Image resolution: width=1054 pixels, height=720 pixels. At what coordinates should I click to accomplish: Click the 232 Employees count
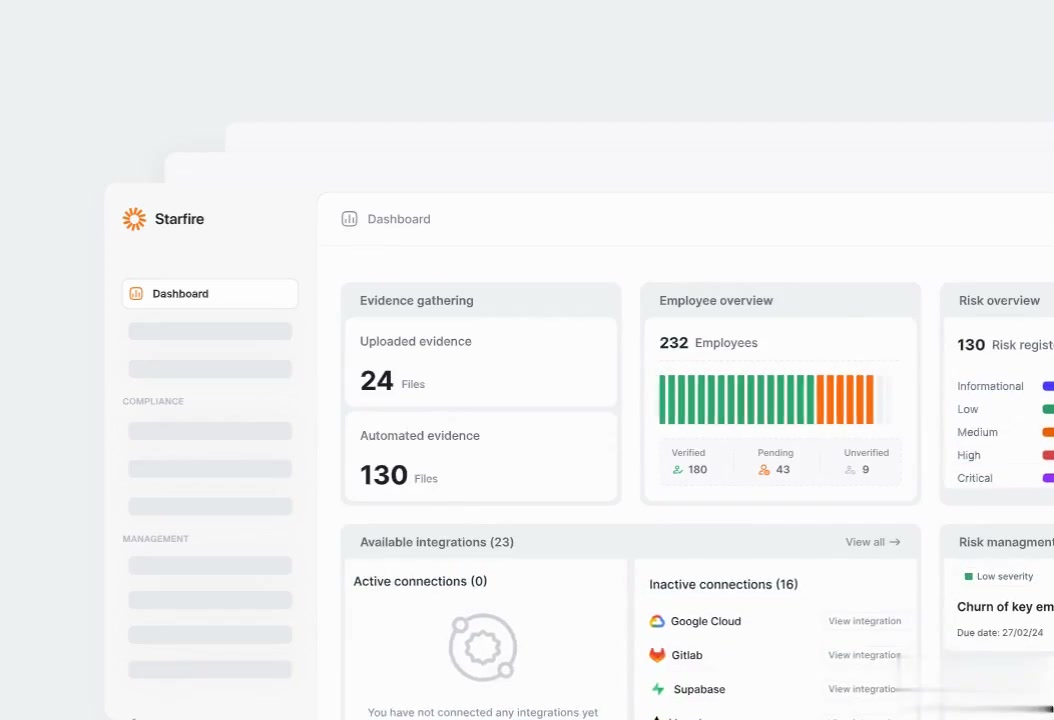point(708,343)
